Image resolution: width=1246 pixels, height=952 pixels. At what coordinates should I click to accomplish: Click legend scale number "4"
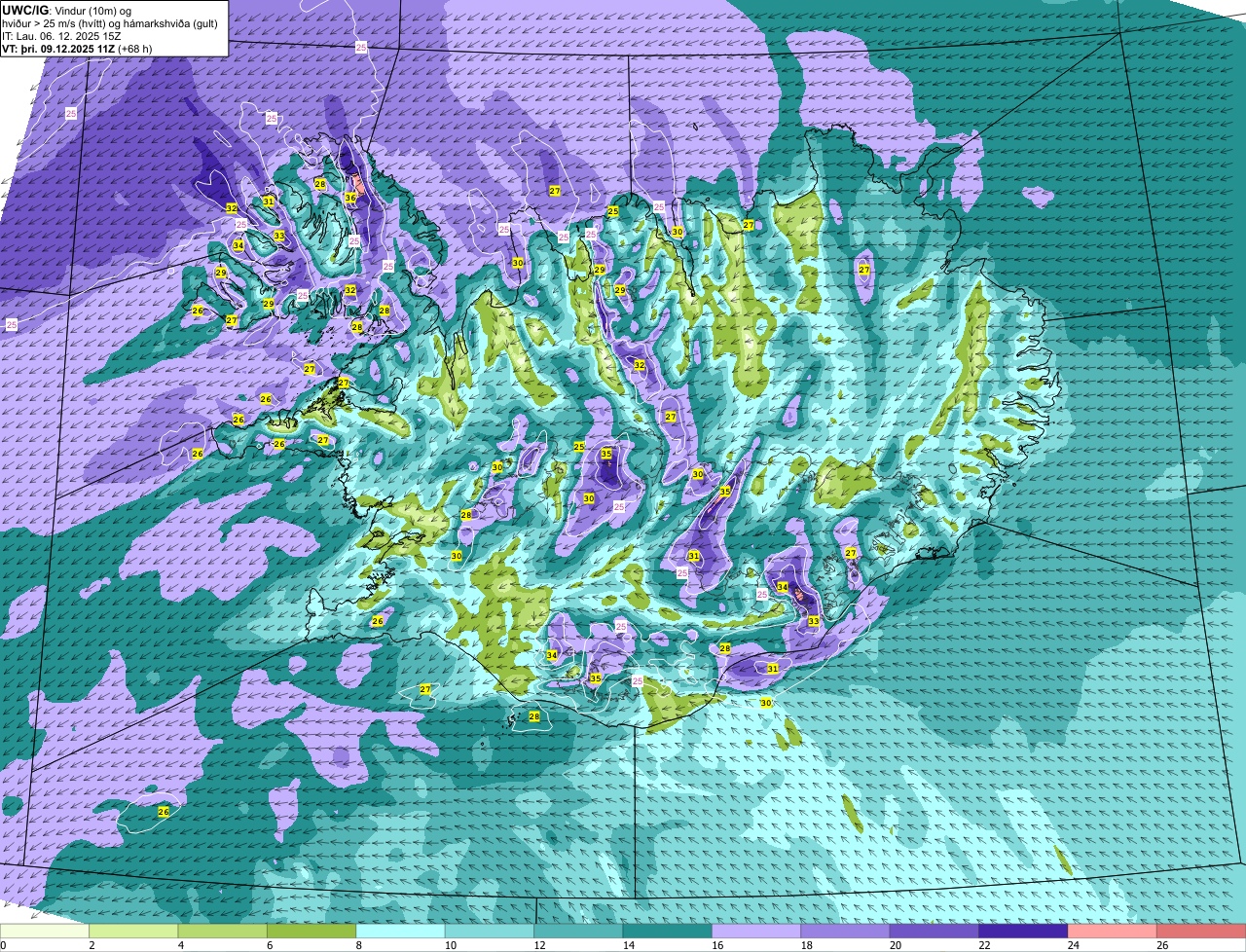(x=180, y=945)
